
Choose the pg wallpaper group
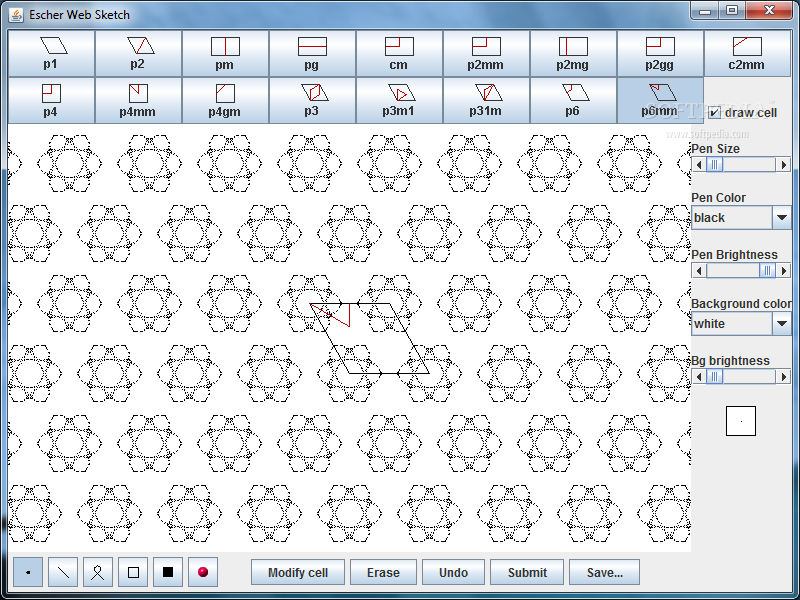(312, 54)
